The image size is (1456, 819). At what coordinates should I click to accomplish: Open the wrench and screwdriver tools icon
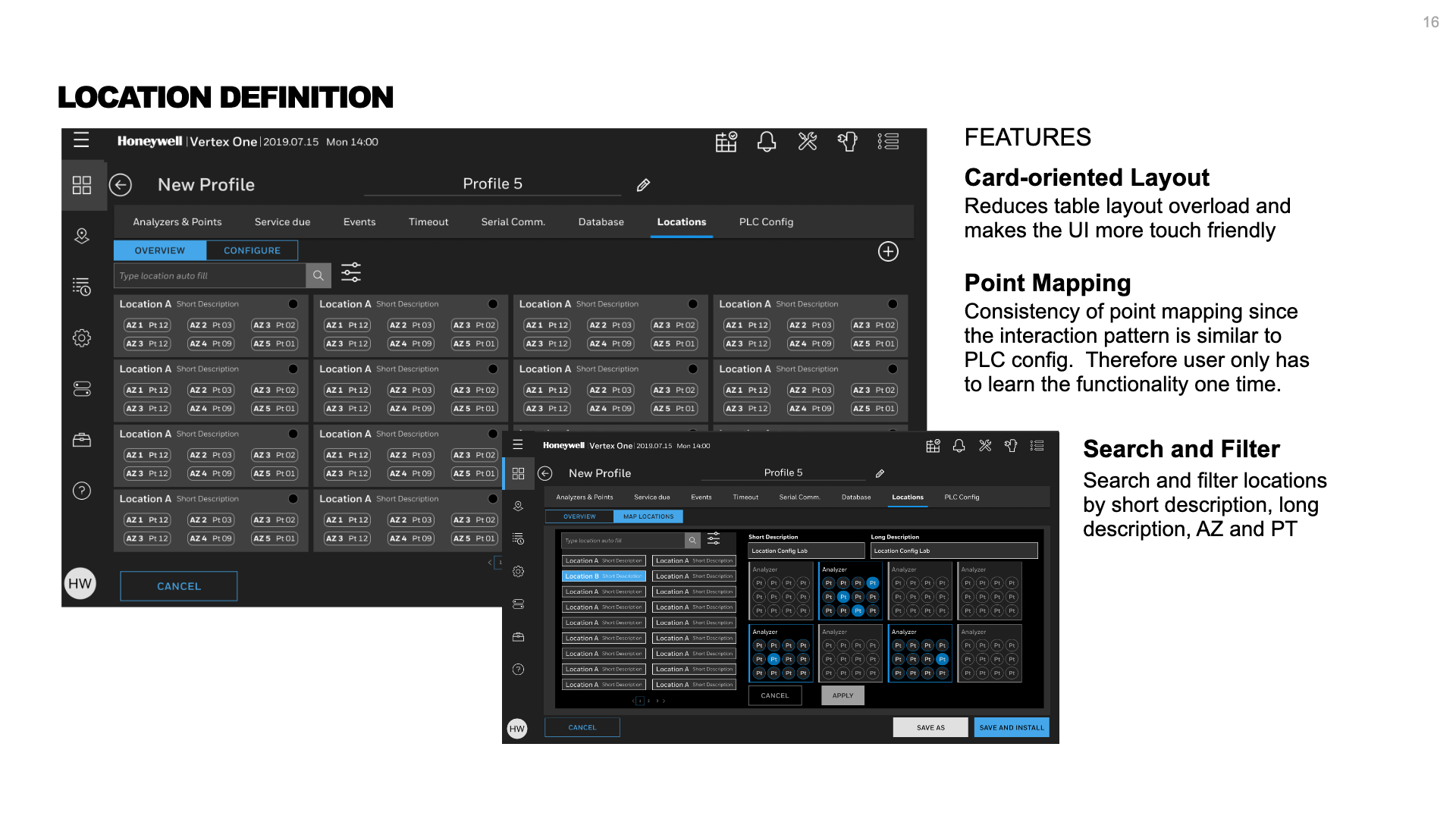pos(807,142)
